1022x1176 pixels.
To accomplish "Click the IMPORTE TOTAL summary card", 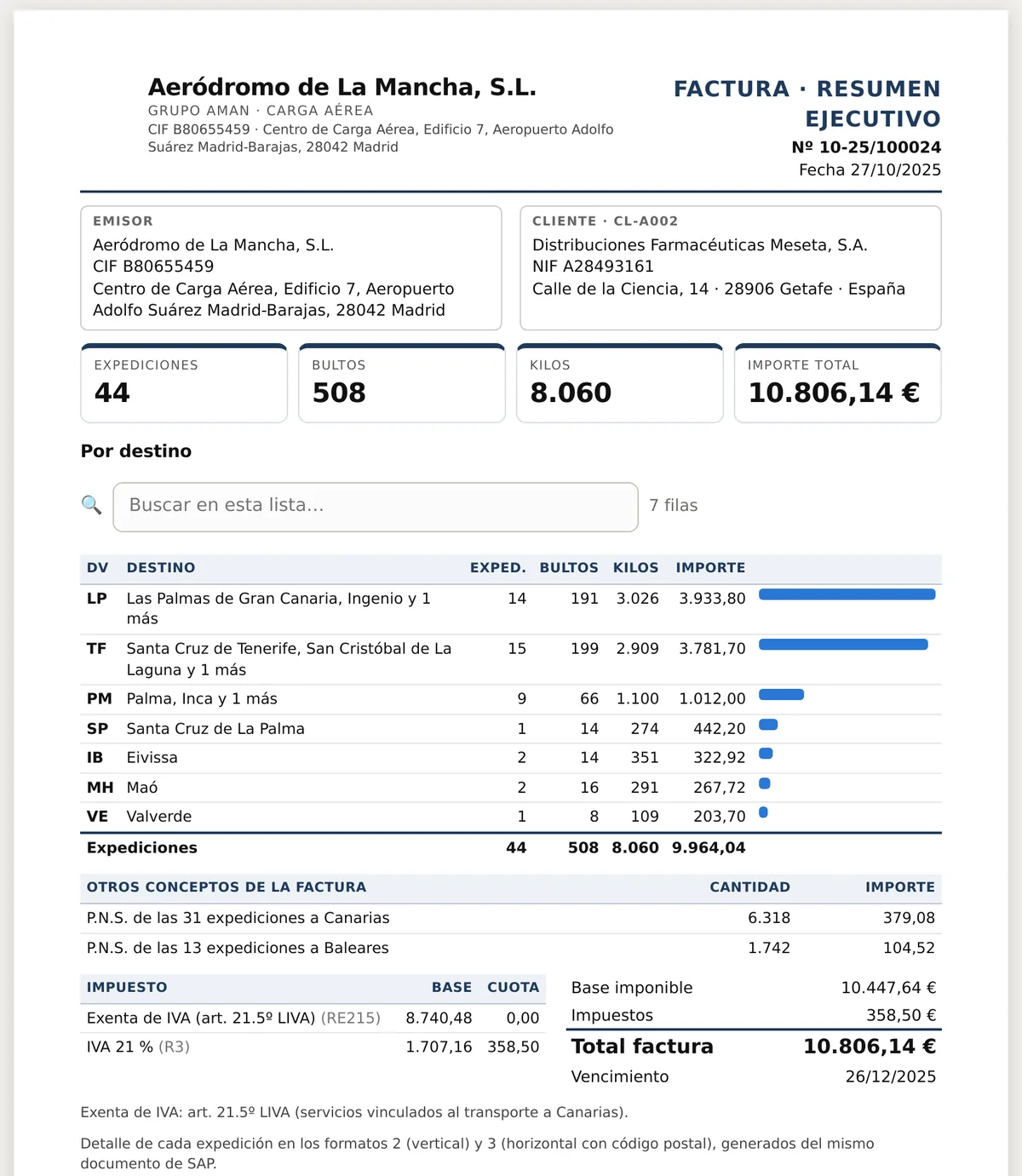I will click(x=838, y=383).
